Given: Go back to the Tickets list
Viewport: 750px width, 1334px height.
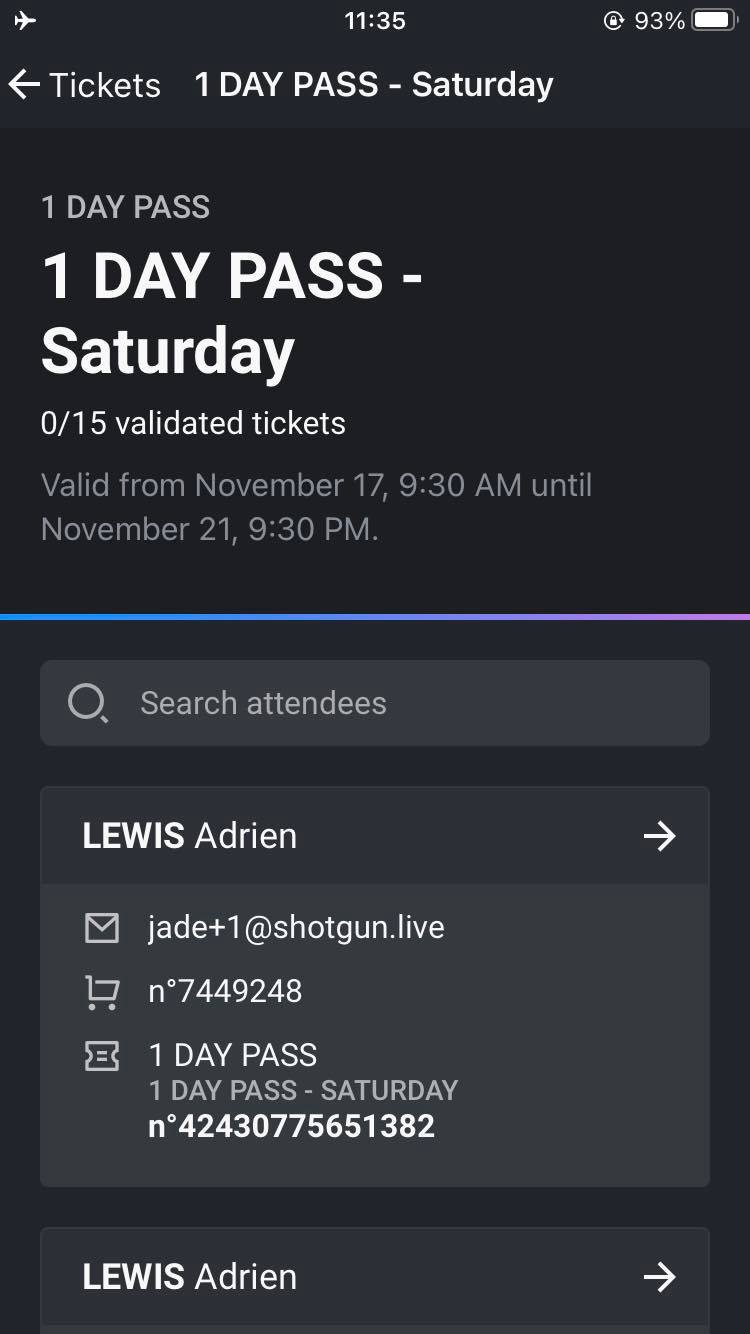Looking at the screenshot, I should coord(85,85).
